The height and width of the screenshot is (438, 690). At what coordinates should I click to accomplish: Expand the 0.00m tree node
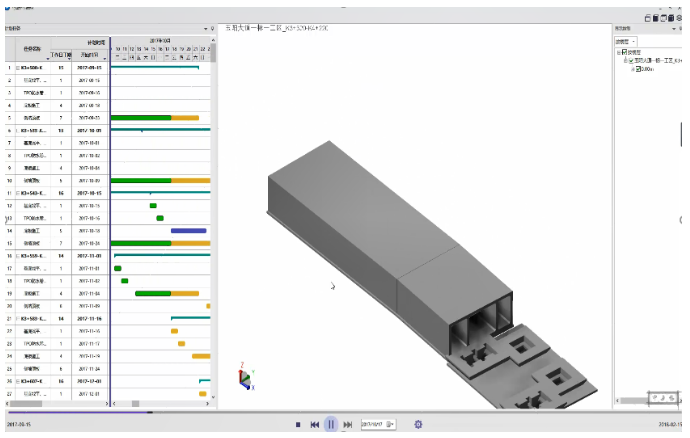pyautogui.click(x=633, y=69)
